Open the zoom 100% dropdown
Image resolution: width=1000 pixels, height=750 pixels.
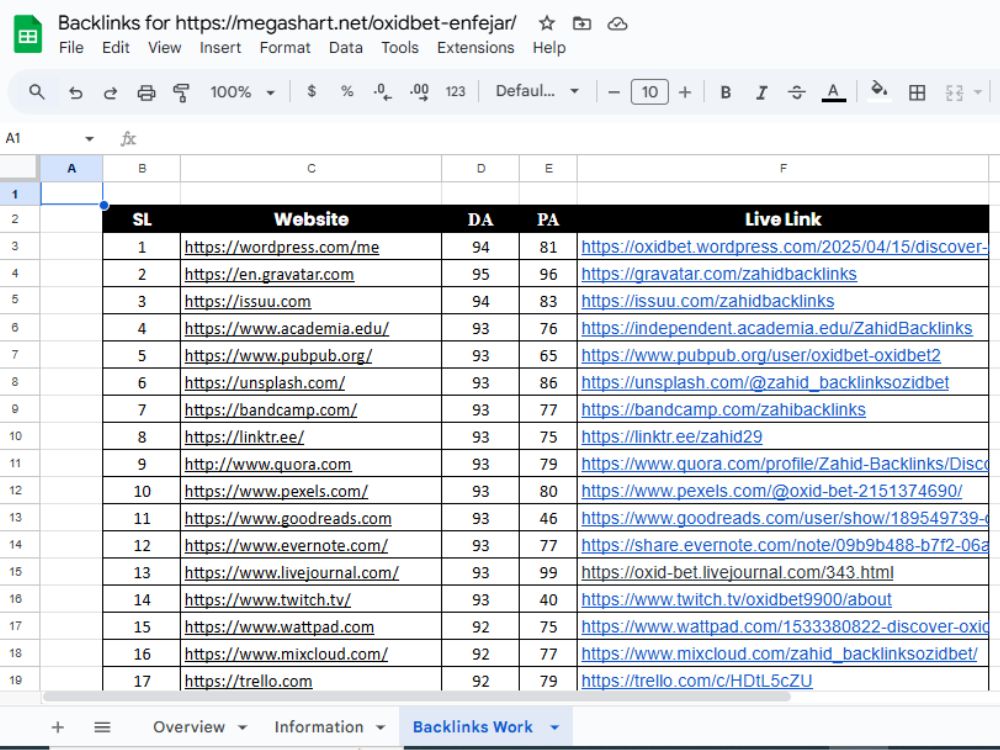242,92
